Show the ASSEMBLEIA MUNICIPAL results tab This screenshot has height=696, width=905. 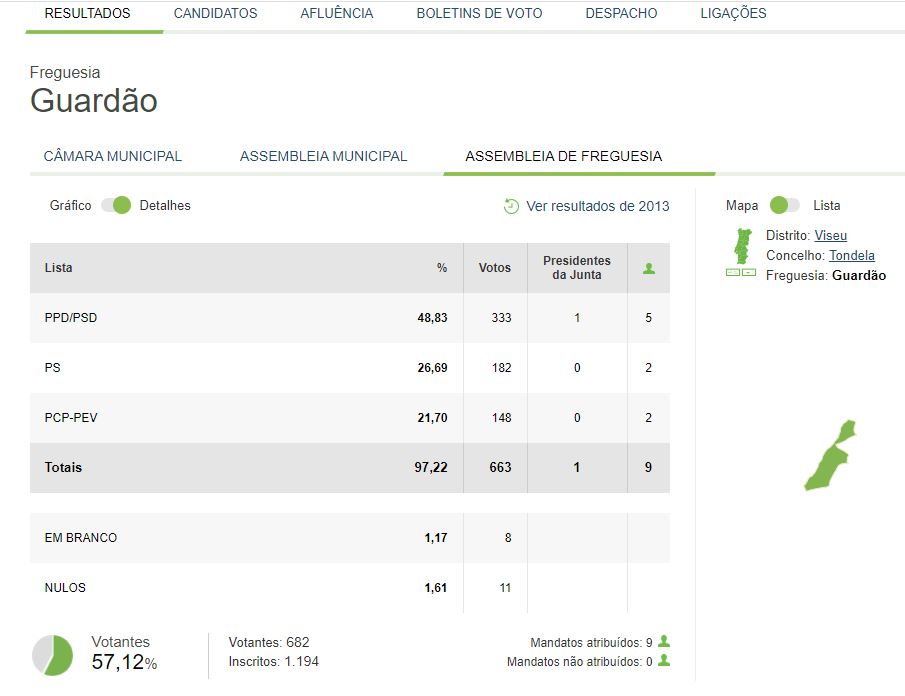323,156
